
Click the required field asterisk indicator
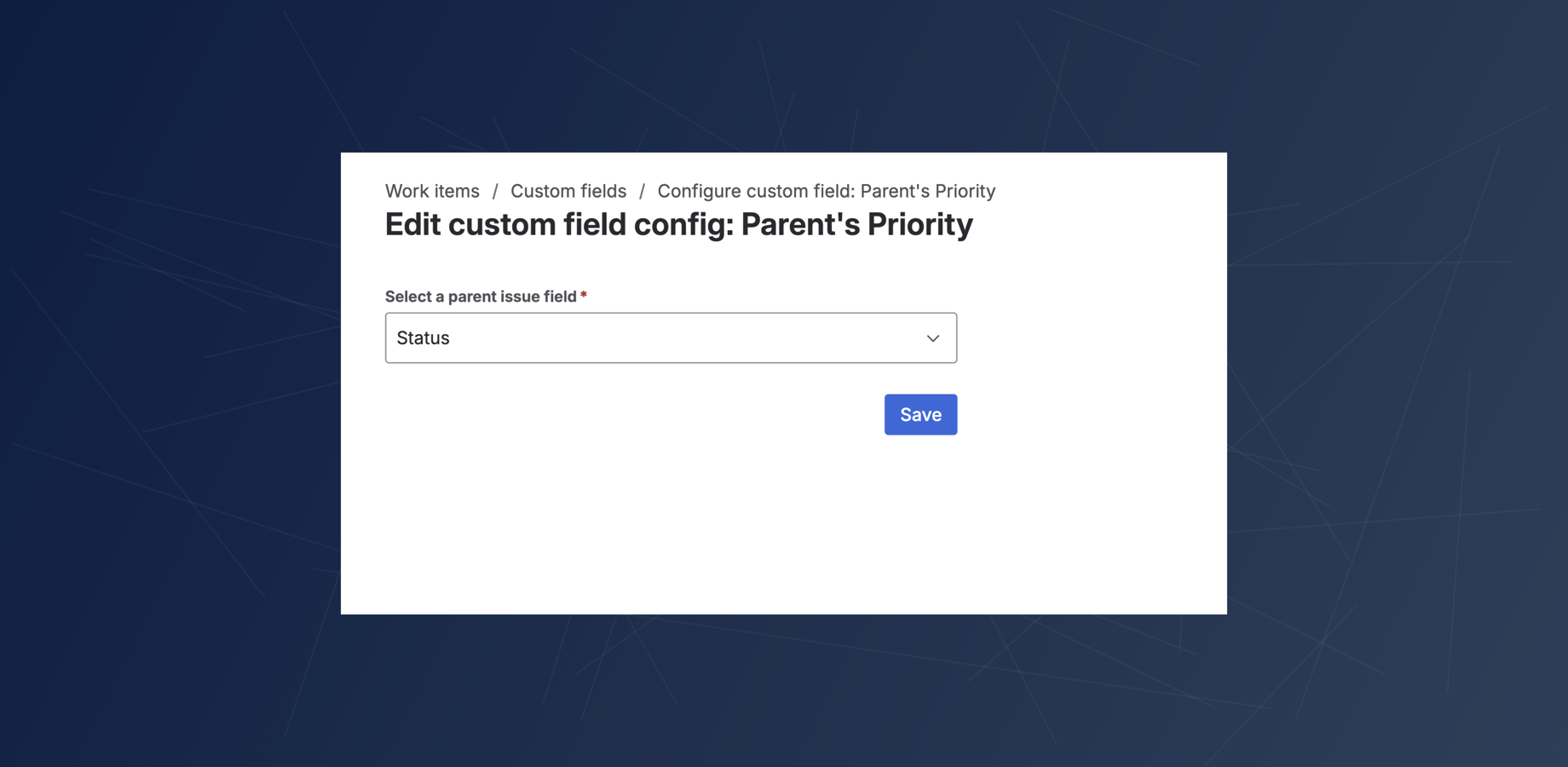click(x=583, y=295)
